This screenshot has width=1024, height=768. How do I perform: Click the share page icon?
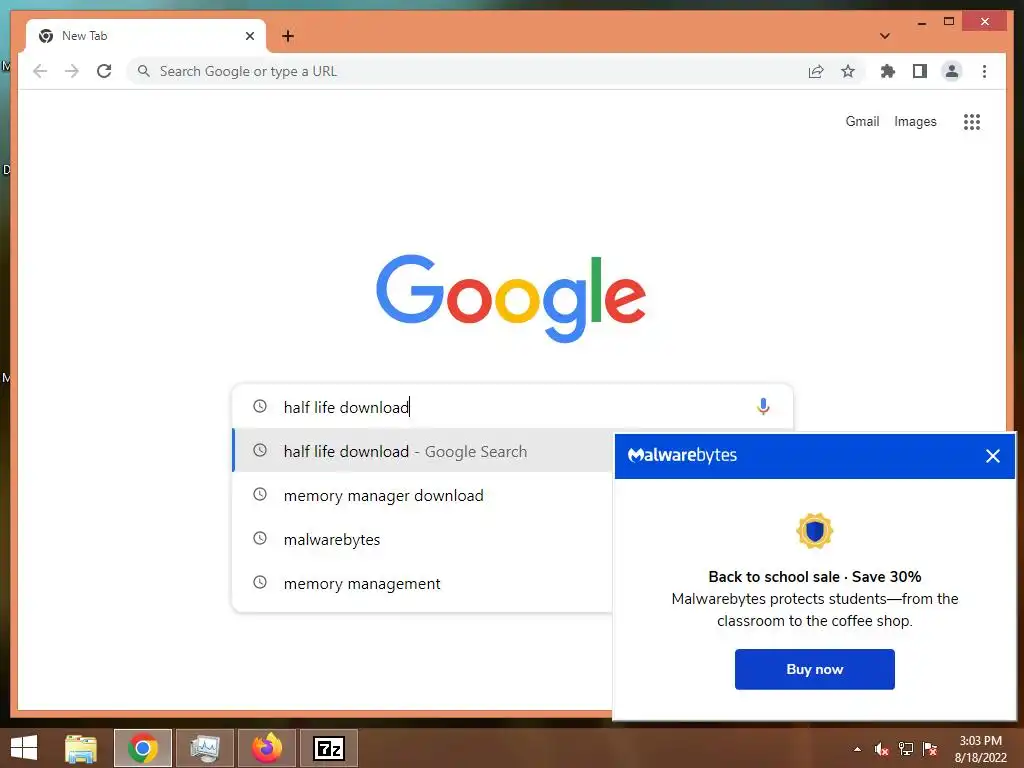tap(816, 71)
